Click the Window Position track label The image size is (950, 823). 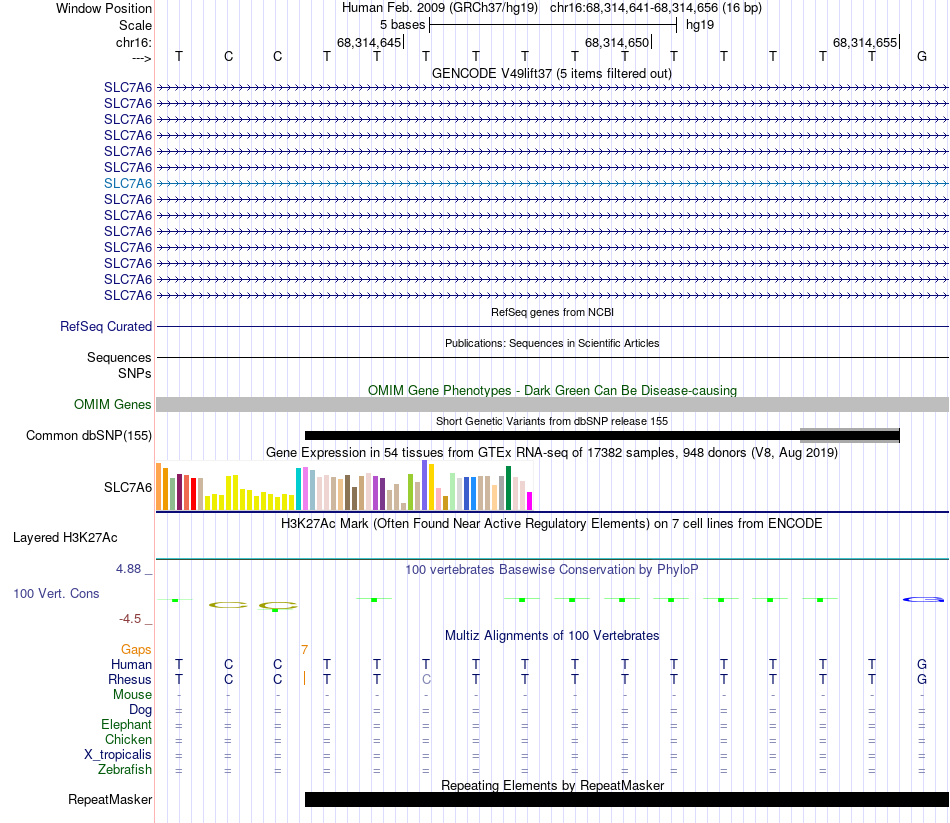[104, 8]
